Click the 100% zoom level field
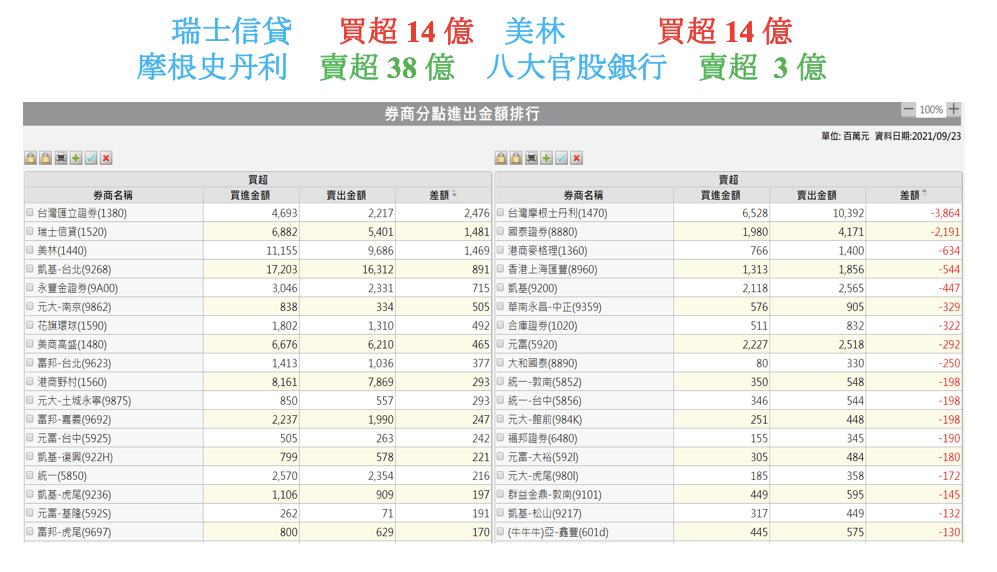997x572 pixels. tap(931, 109)
